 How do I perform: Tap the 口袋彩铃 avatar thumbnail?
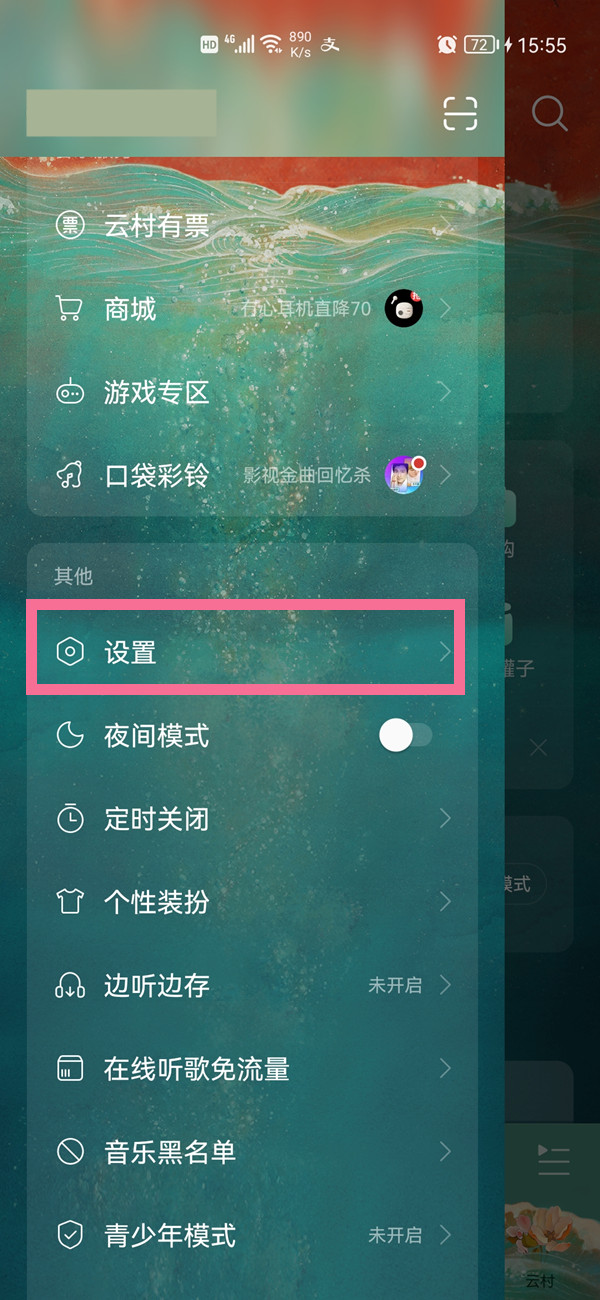point(405,475)
